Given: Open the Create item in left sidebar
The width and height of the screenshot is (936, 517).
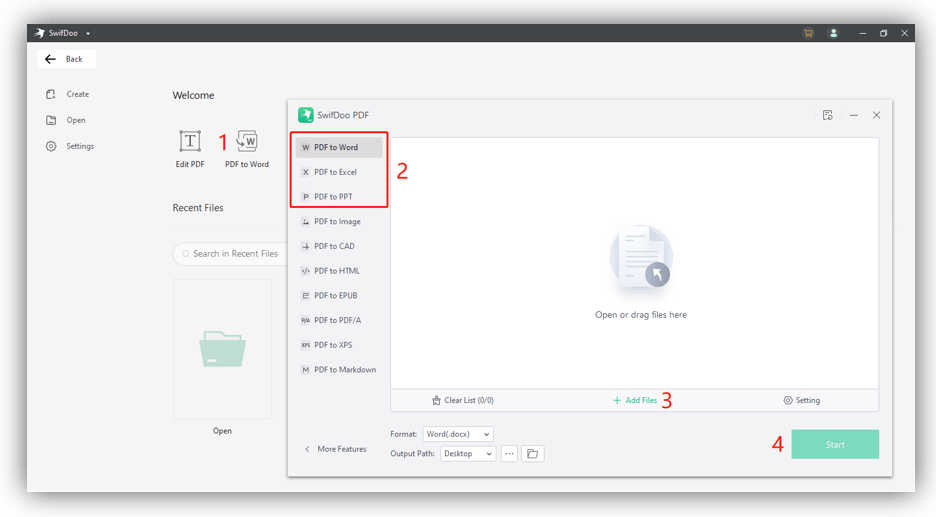Looking at the screenshot, I should click(x=67, y=94).
